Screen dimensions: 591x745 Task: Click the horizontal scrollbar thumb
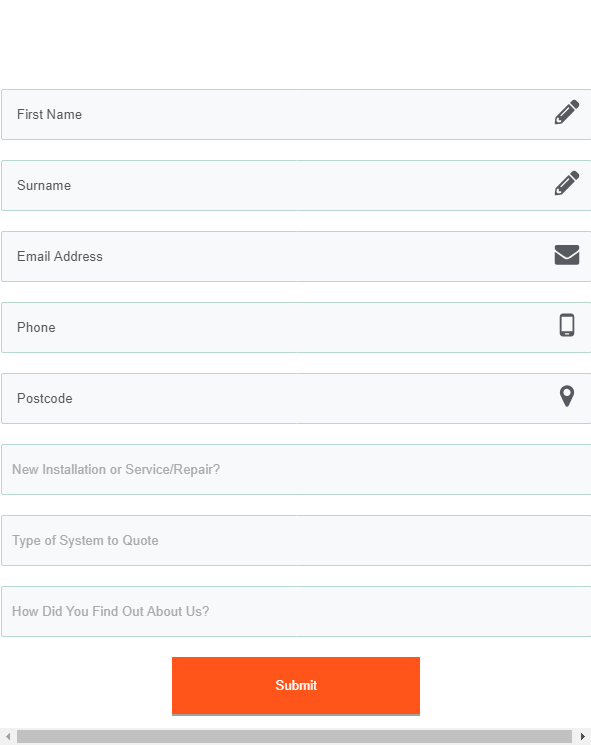pos(295,736)
